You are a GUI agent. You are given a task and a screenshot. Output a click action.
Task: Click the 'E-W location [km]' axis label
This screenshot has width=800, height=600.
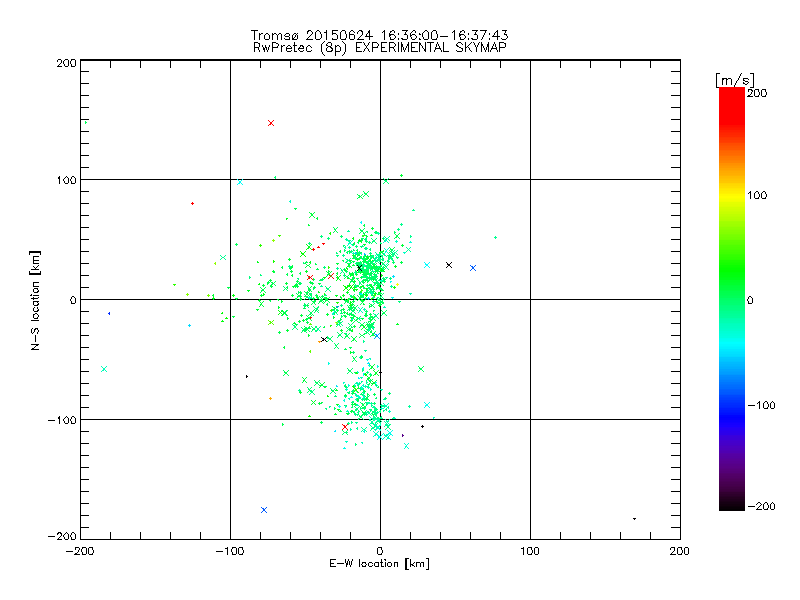pos(379,564)
